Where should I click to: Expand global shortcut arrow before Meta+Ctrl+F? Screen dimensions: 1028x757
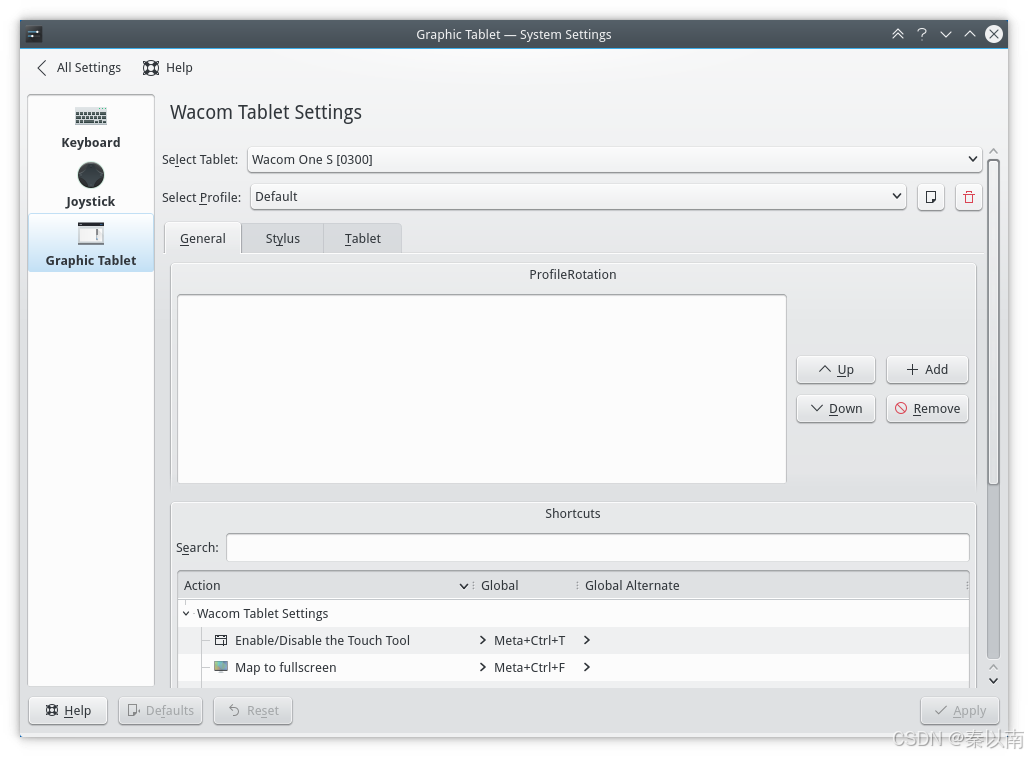483,667
